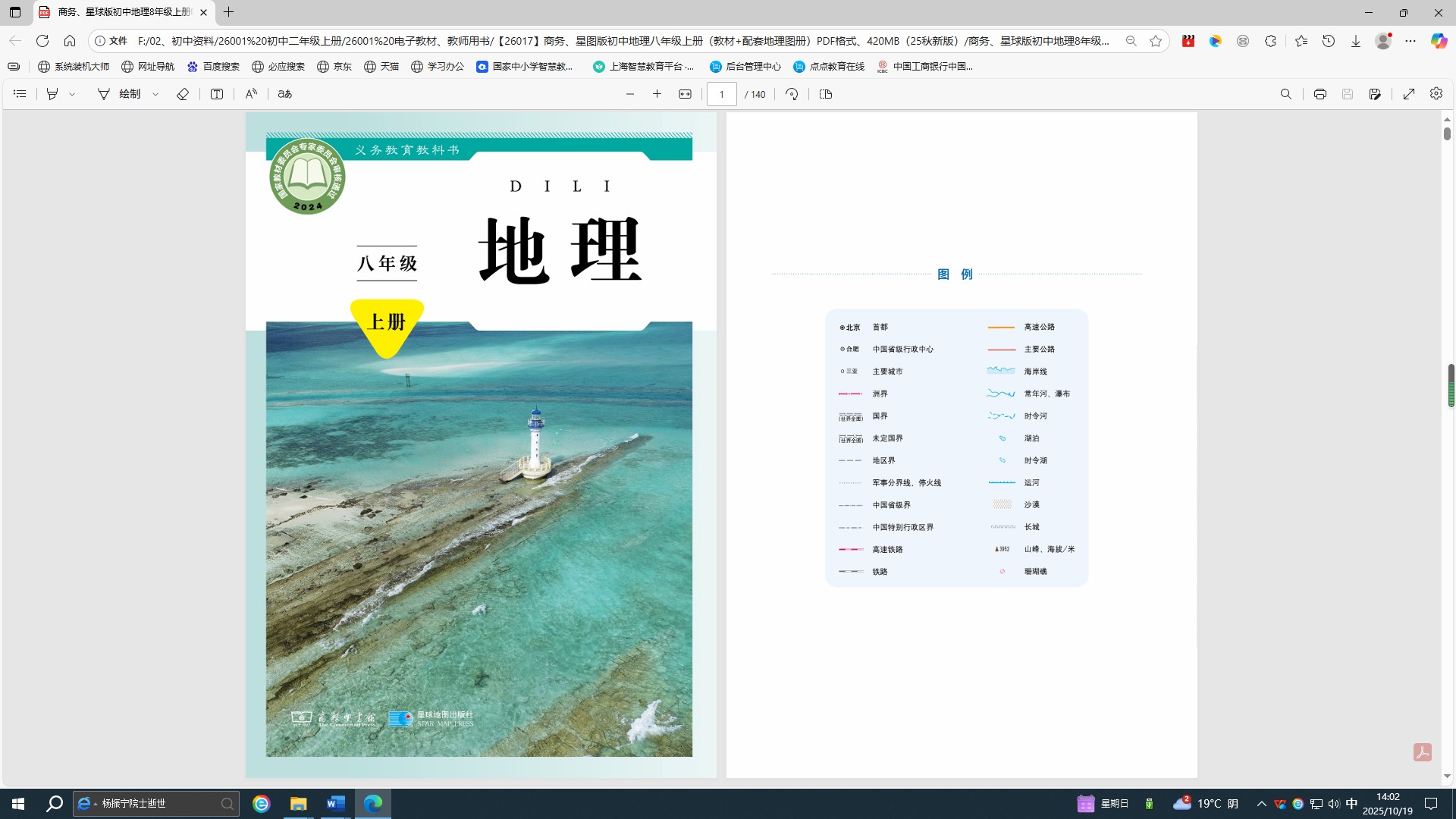Open the 百度搜索 bookmark
The image size is (1456, 819).
click(213, 67)
